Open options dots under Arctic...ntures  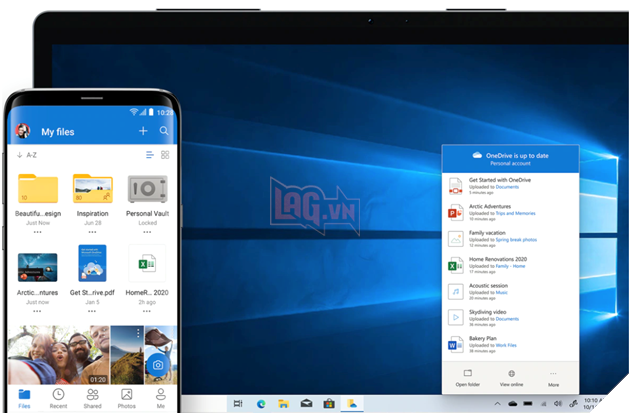click(37, 311)
